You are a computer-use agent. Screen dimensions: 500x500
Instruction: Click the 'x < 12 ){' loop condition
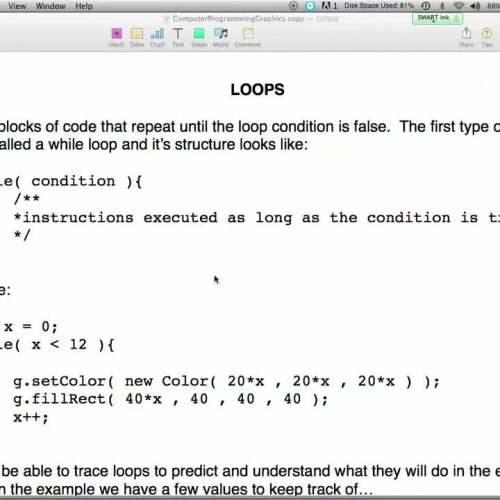(73, 345)
